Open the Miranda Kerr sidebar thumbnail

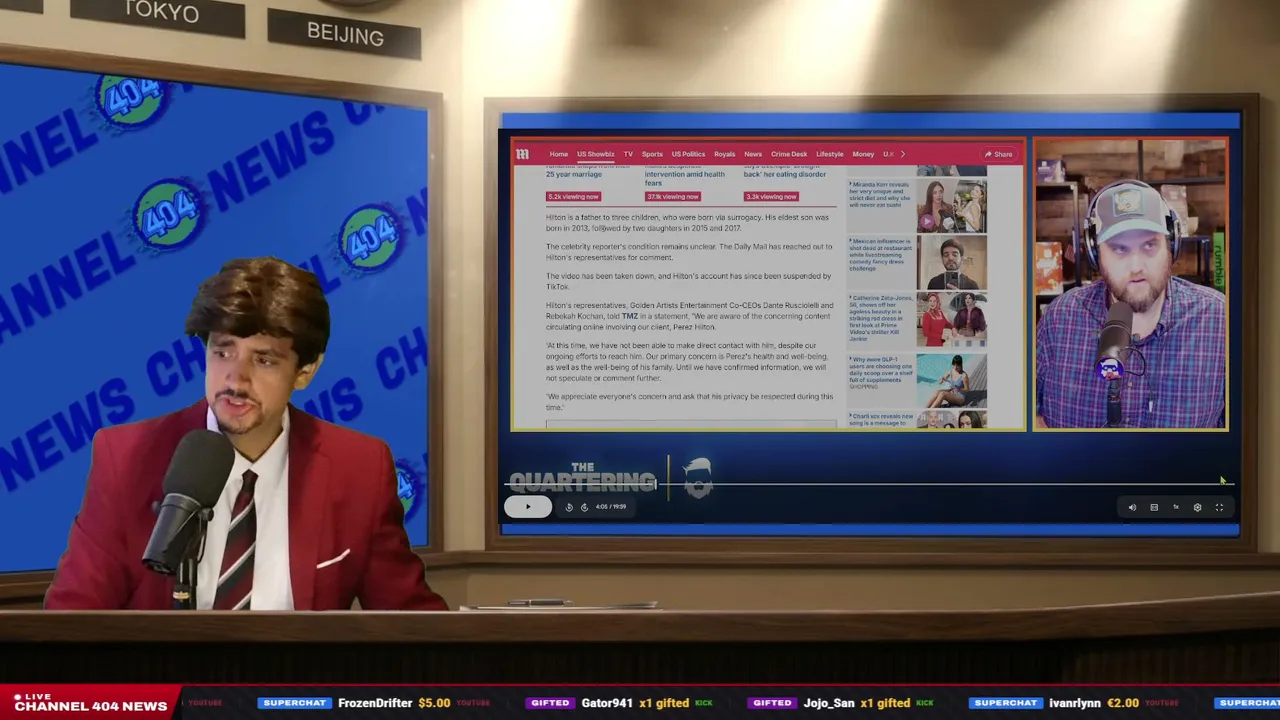pyautogui.click(x=951, y=205)
